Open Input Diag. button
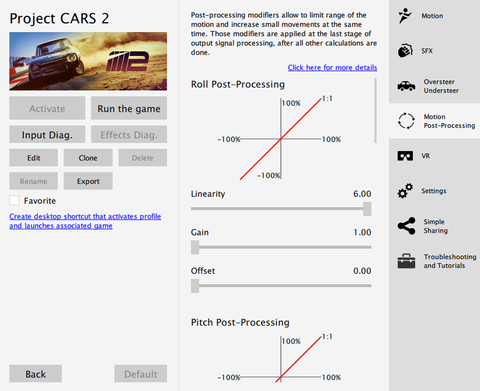The image size is (480, 391). 47,134
